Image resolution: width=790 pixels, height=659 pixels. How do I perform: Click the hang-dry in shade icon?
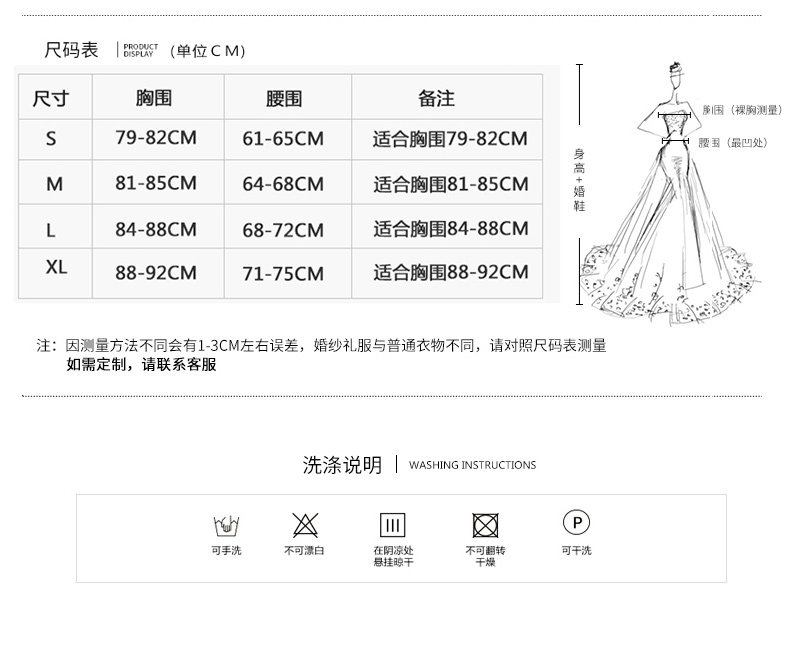click(392, 525)
